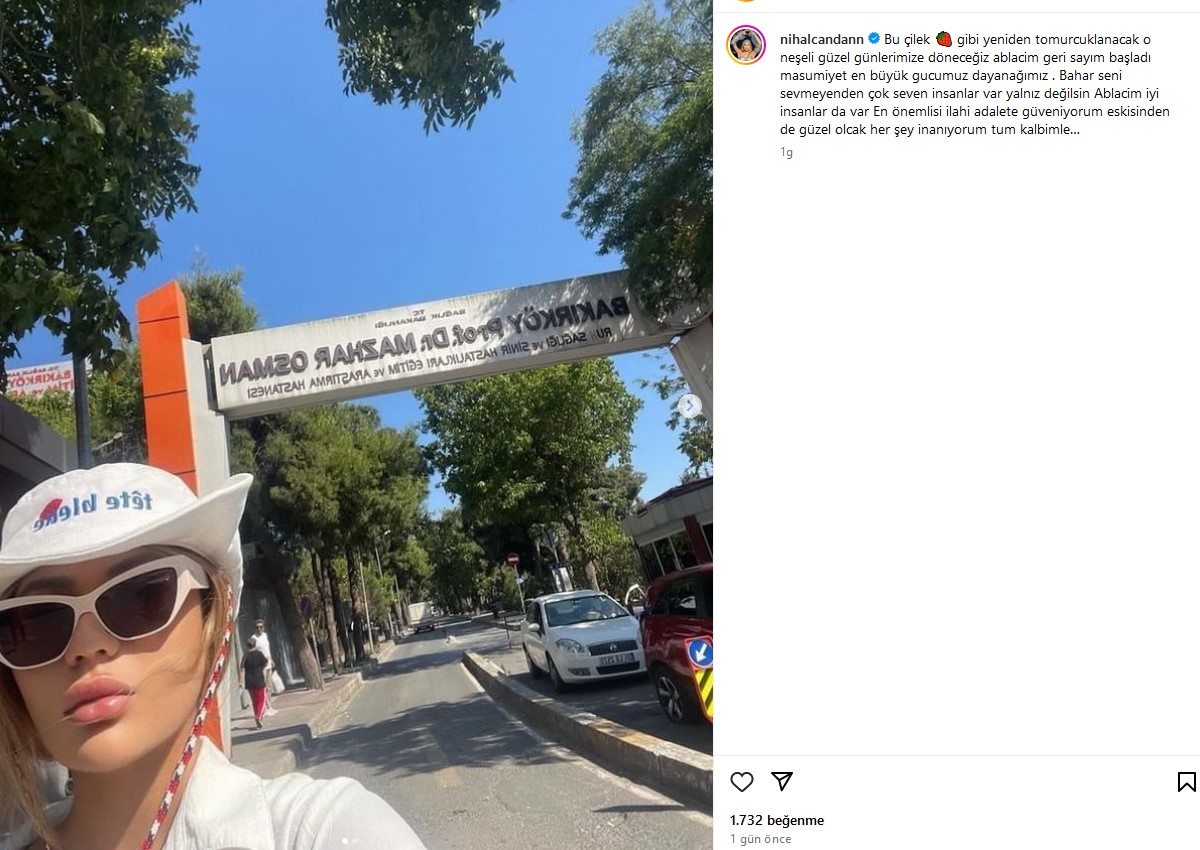Go to next photo using carousel arrow
1200x850 pixels.
(x=689, y=406)
